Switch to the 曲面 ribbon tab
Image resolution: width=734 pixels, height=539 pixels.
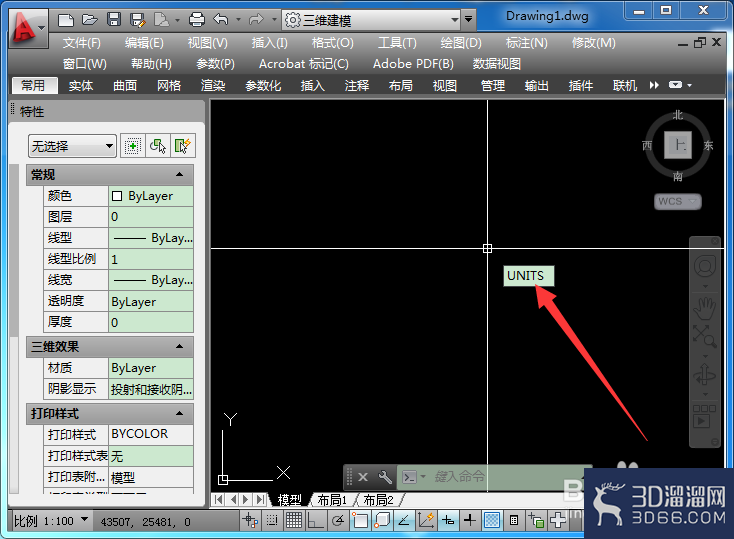(x=125, y=86)
